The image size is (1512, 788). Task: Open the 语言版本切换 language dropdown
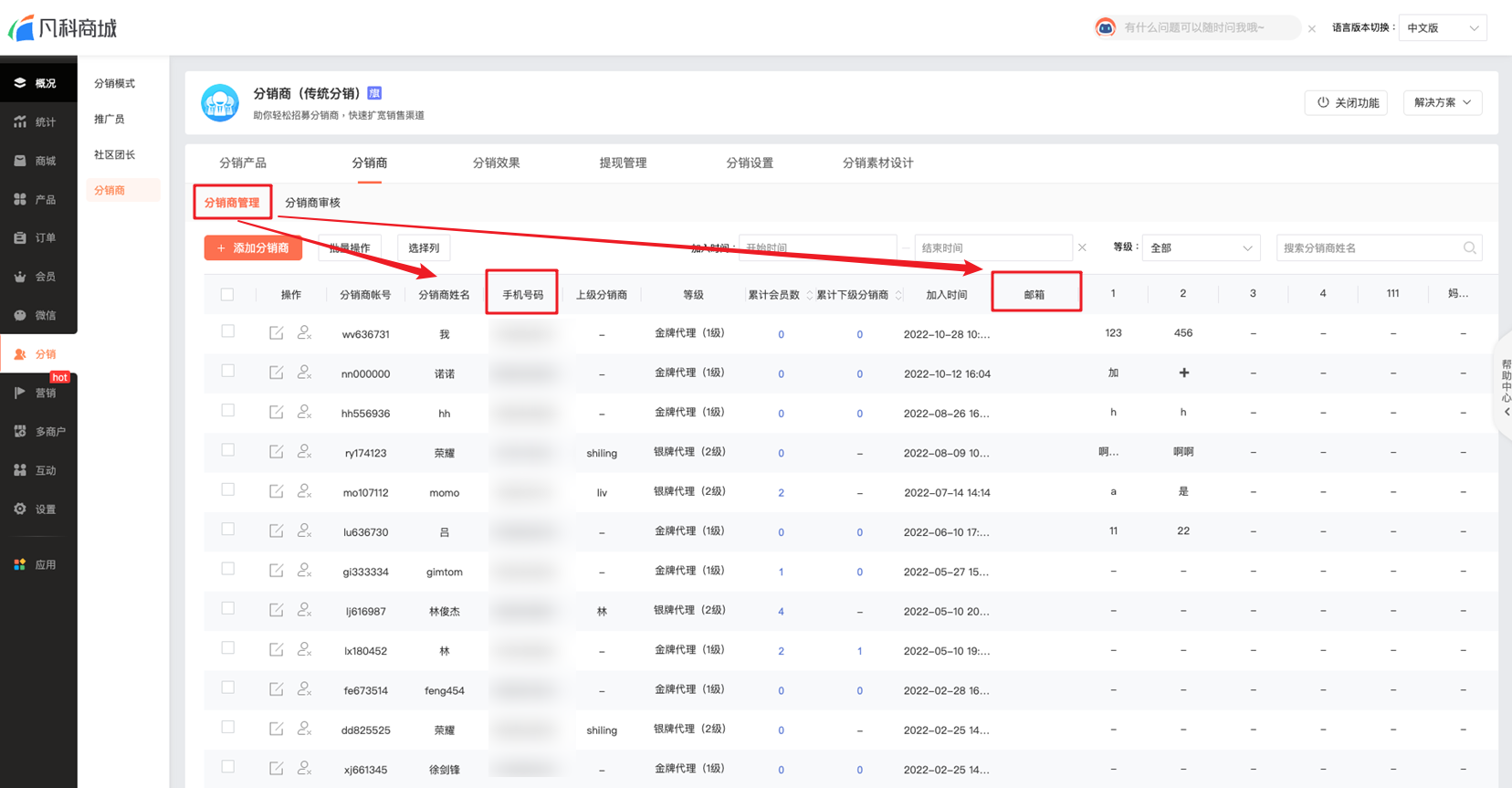(x=1443, y=27)
